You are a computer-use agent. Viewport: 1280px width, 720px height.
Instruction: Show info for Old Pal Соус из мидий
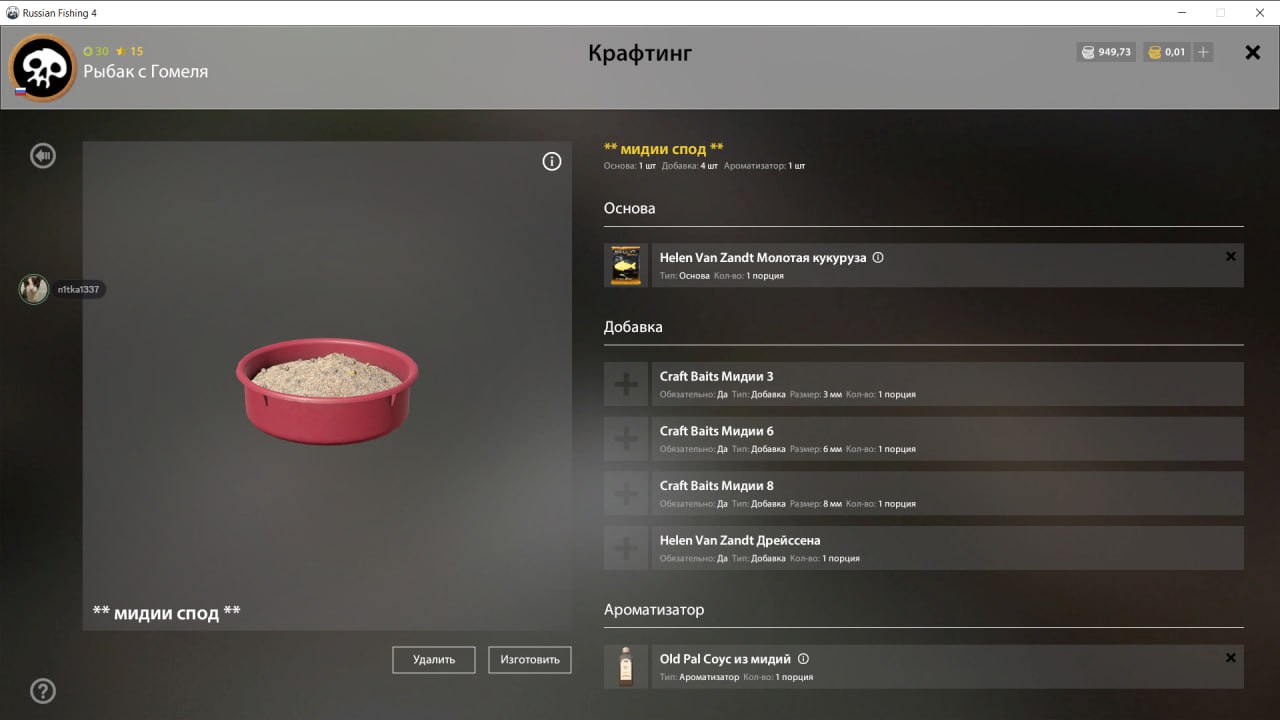click(x=803, y=659)
